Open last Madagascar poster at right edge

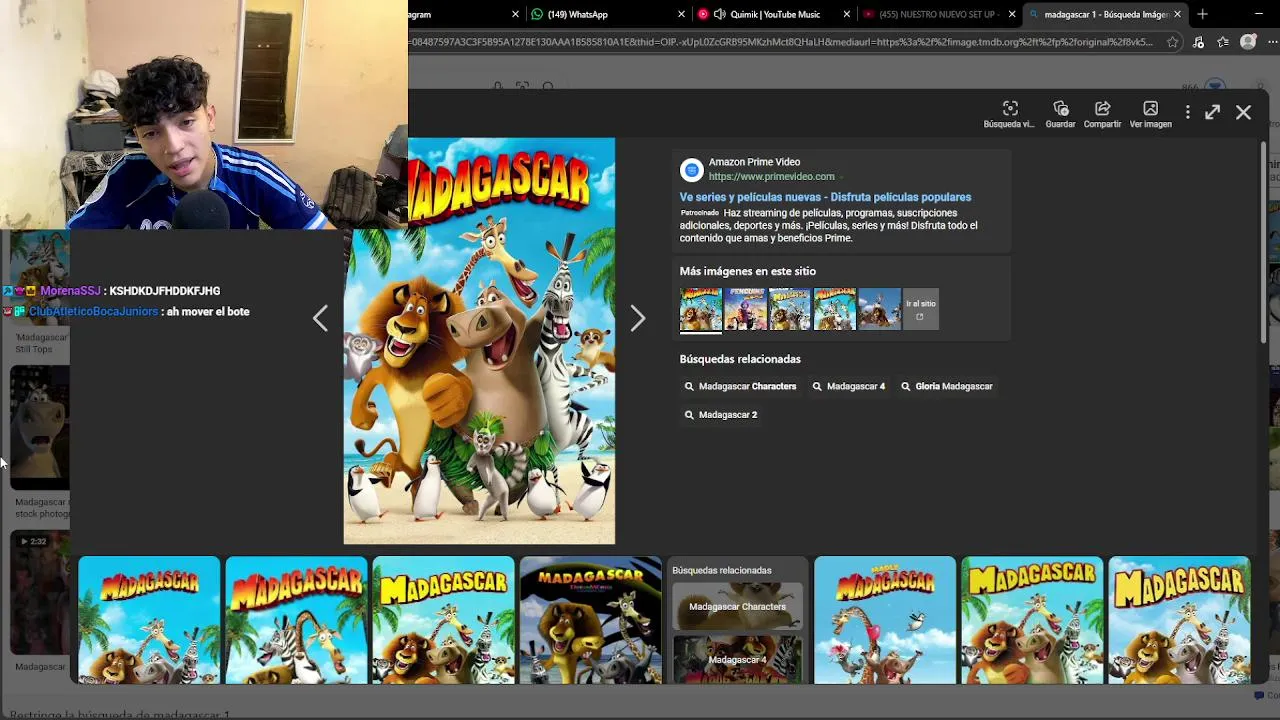tap(1179, 620)
